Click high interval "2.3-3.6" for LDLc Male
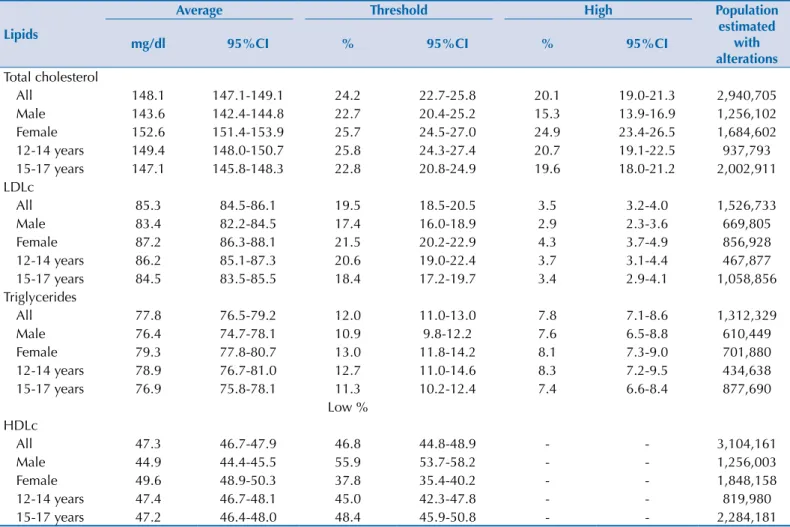The width and height of the screenshot is (790, 527). click(647, 224)
